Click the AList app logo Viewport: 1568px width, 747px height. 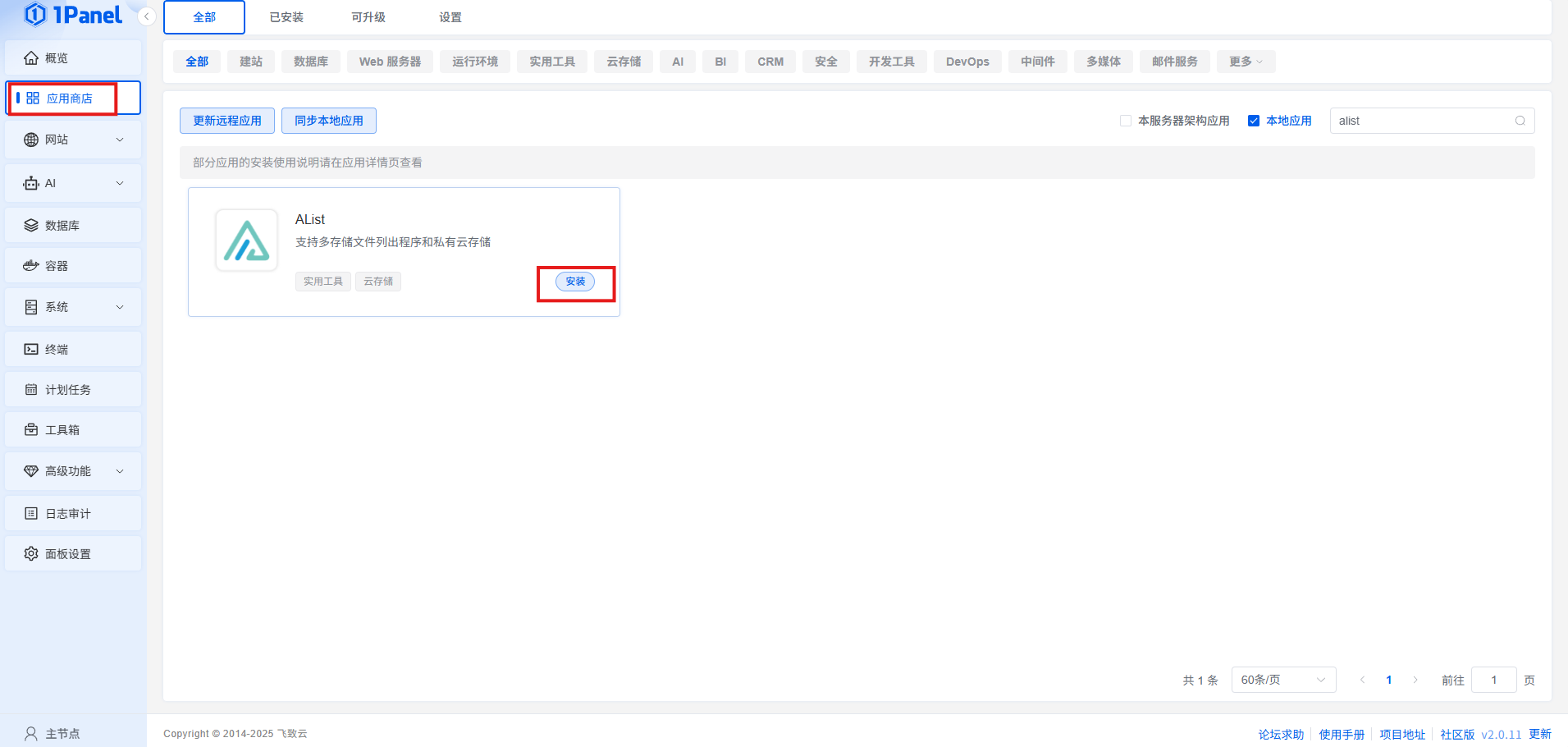pyautogui.click(x=246, y=241)
